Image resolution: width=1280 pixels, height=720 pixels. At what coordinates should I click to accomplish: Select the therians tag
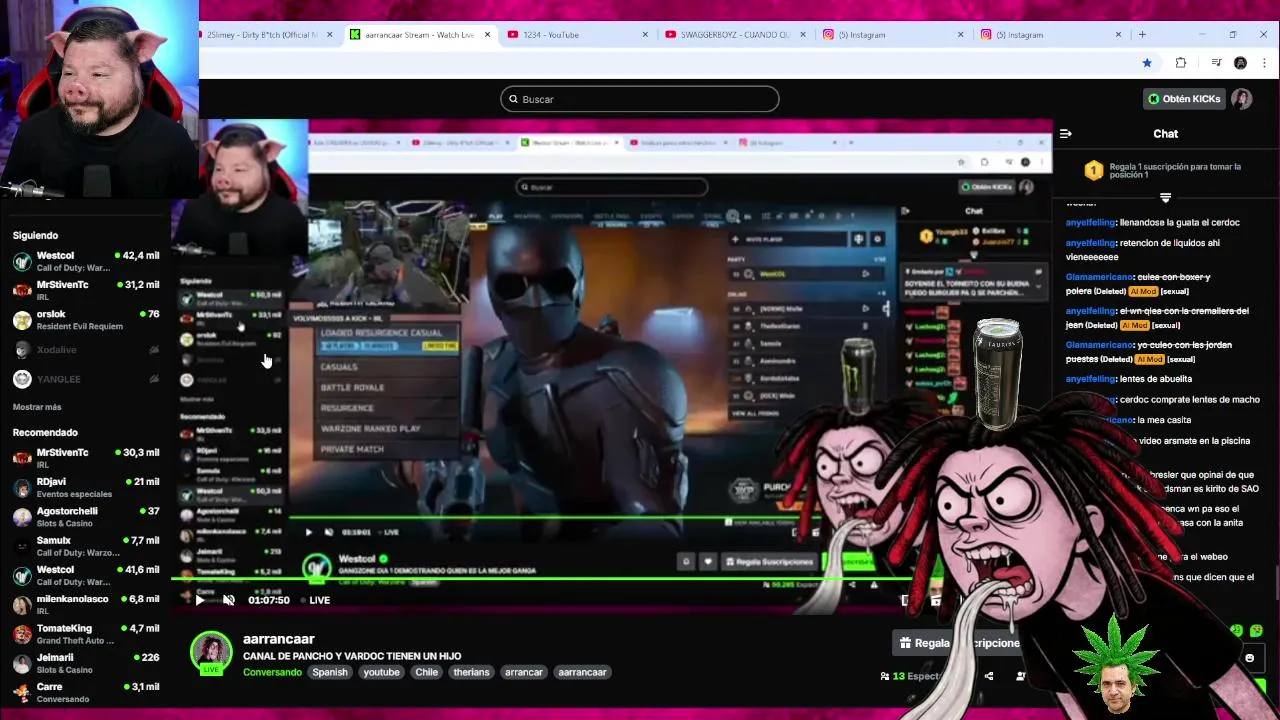(x=471, y=672)
